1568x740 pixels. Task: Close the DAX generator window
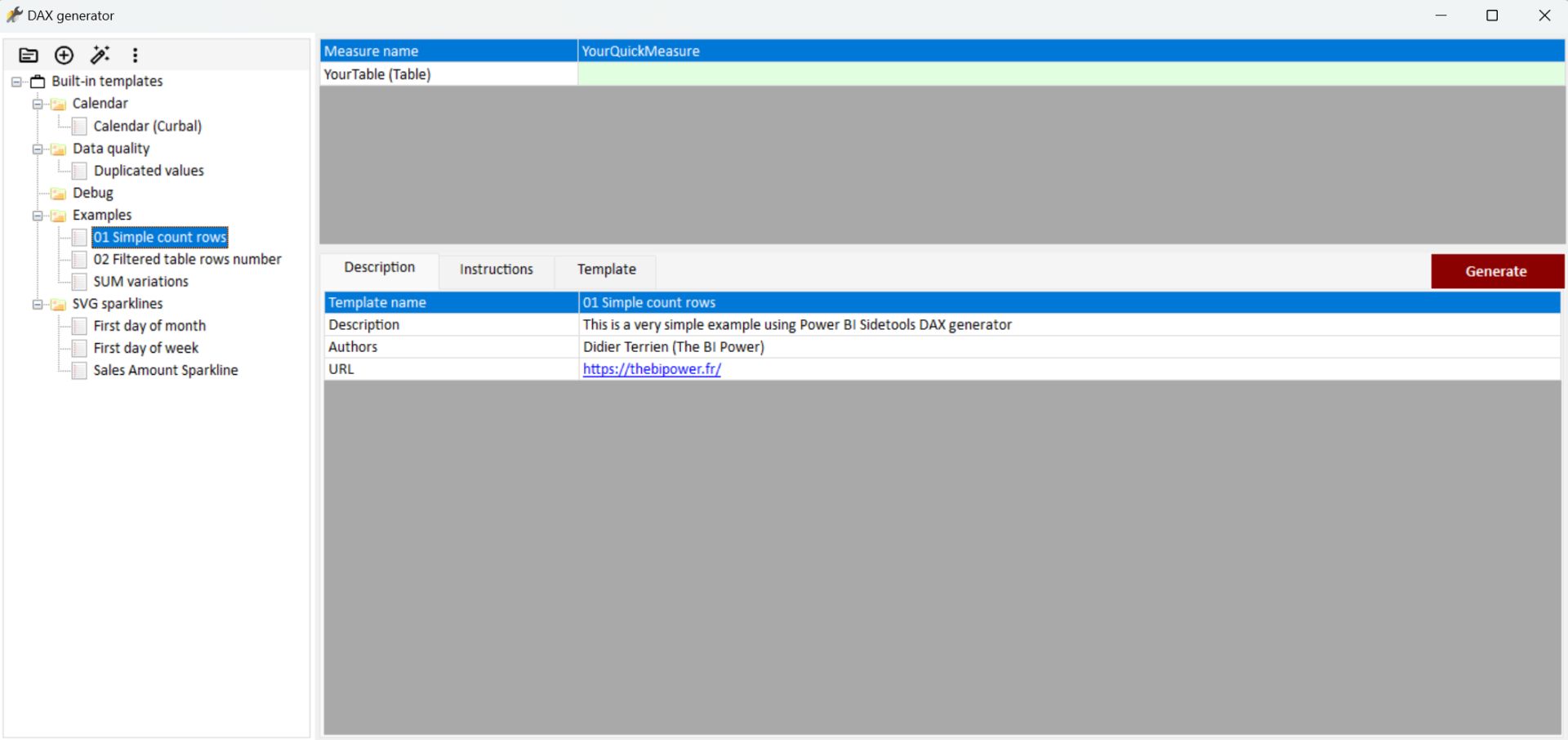(x=1544, y=16)
